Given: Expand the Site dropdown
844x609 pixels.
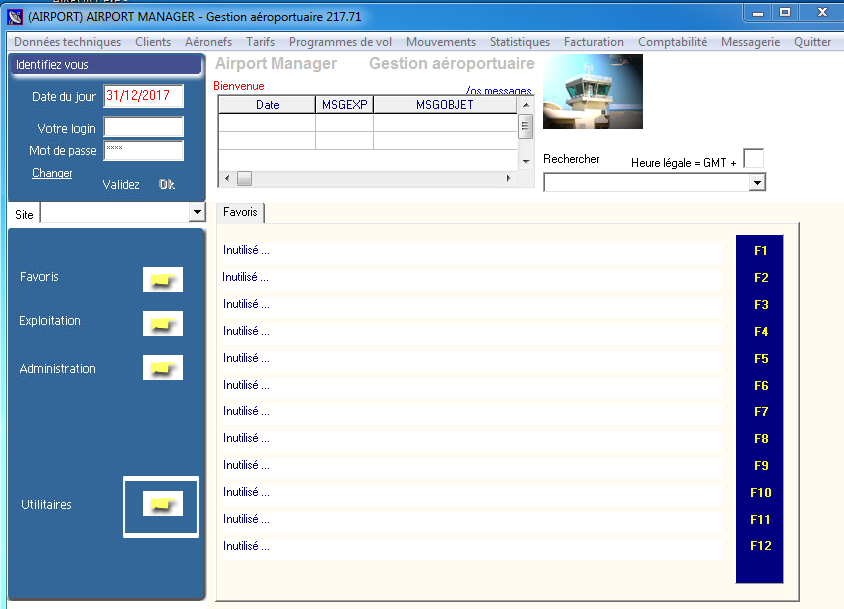Looking at the screenshot, I should pos(196,213).
